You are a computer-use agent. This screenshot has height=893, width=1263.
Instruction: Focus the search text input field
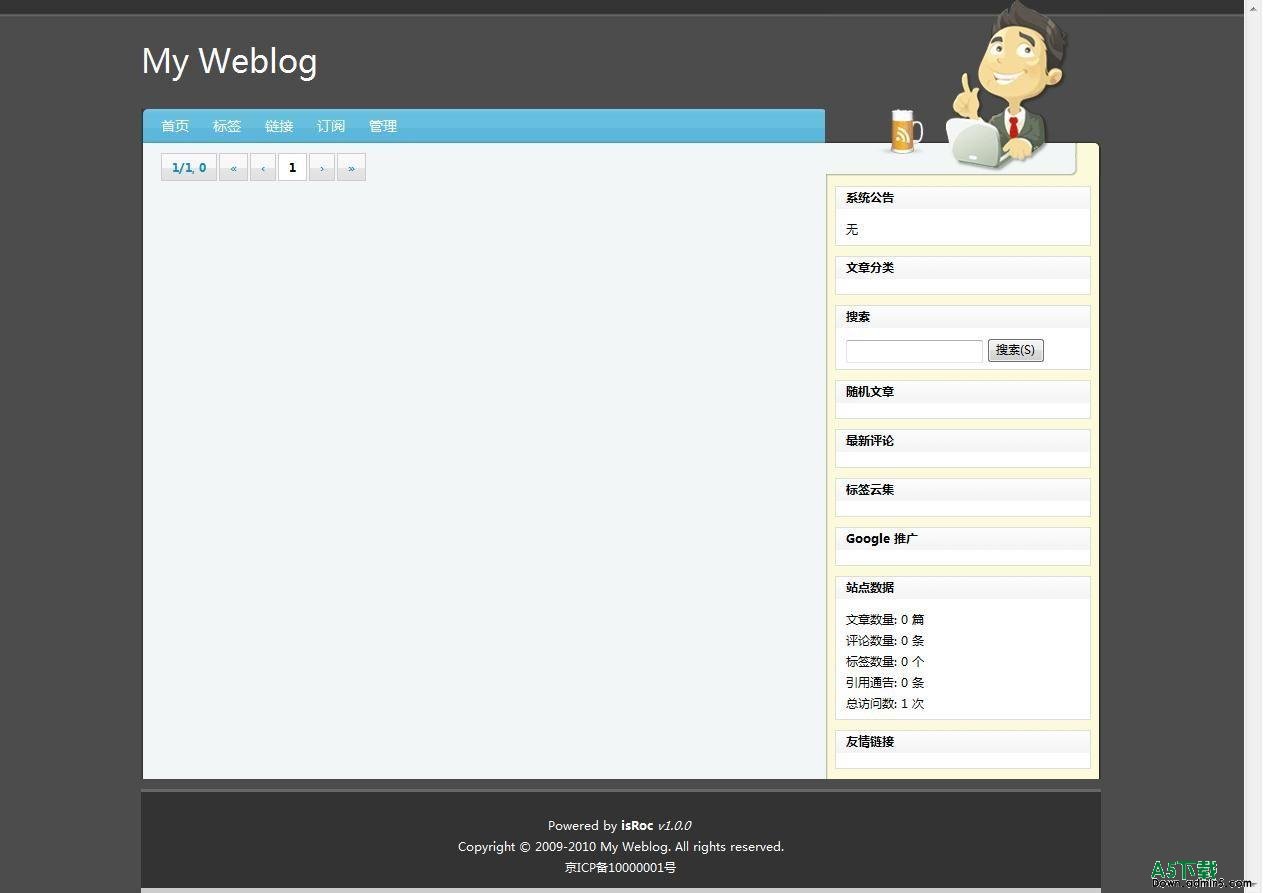tap(914, 351)
